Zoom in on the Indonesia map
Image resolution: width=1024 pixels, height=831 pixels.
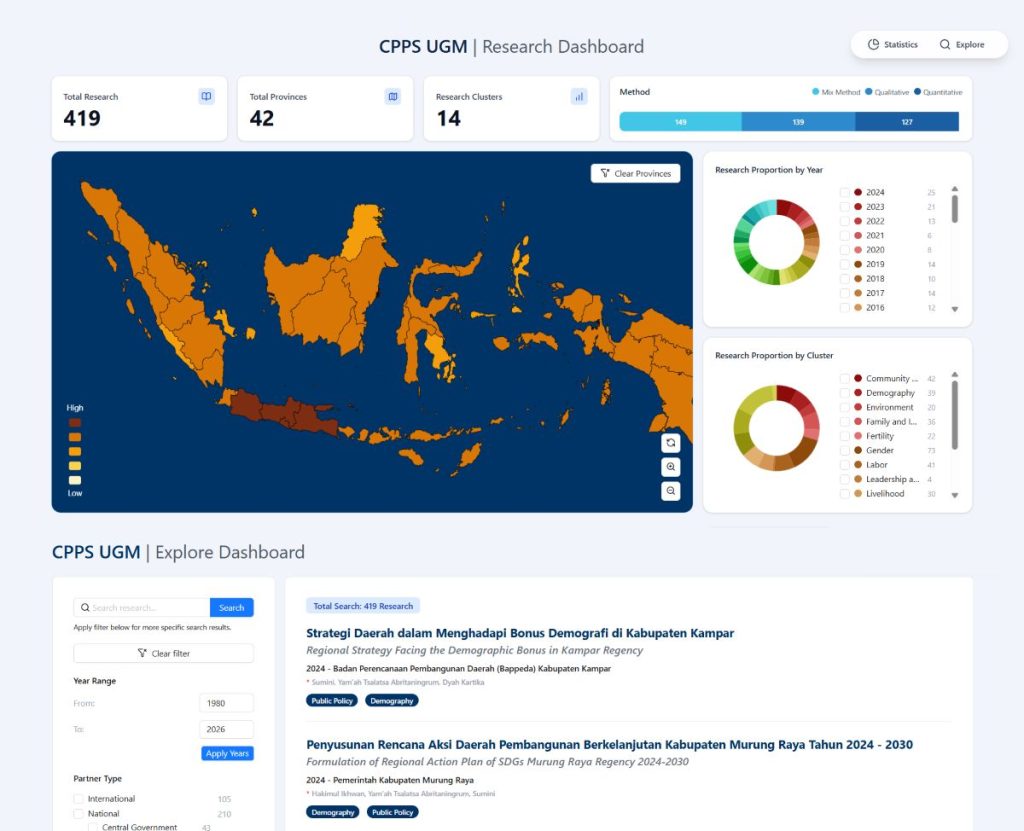pos(670,467)
